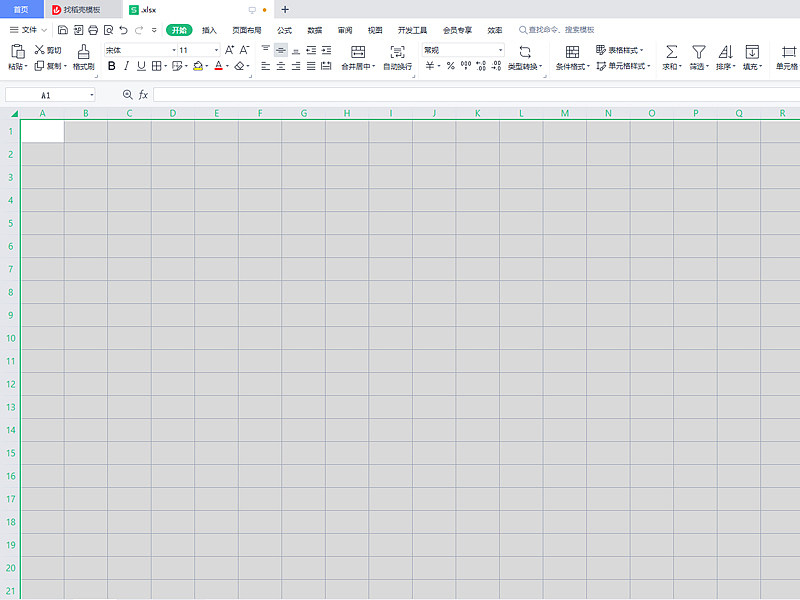Toggle Underline formatting

(x=141, y=66)
